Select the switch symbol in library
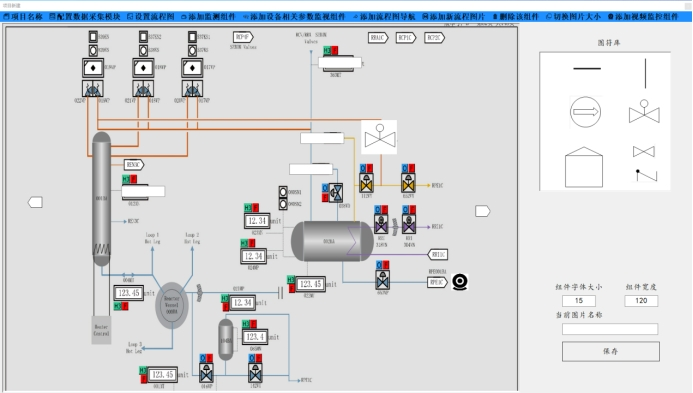 click(x=646, y=175)
